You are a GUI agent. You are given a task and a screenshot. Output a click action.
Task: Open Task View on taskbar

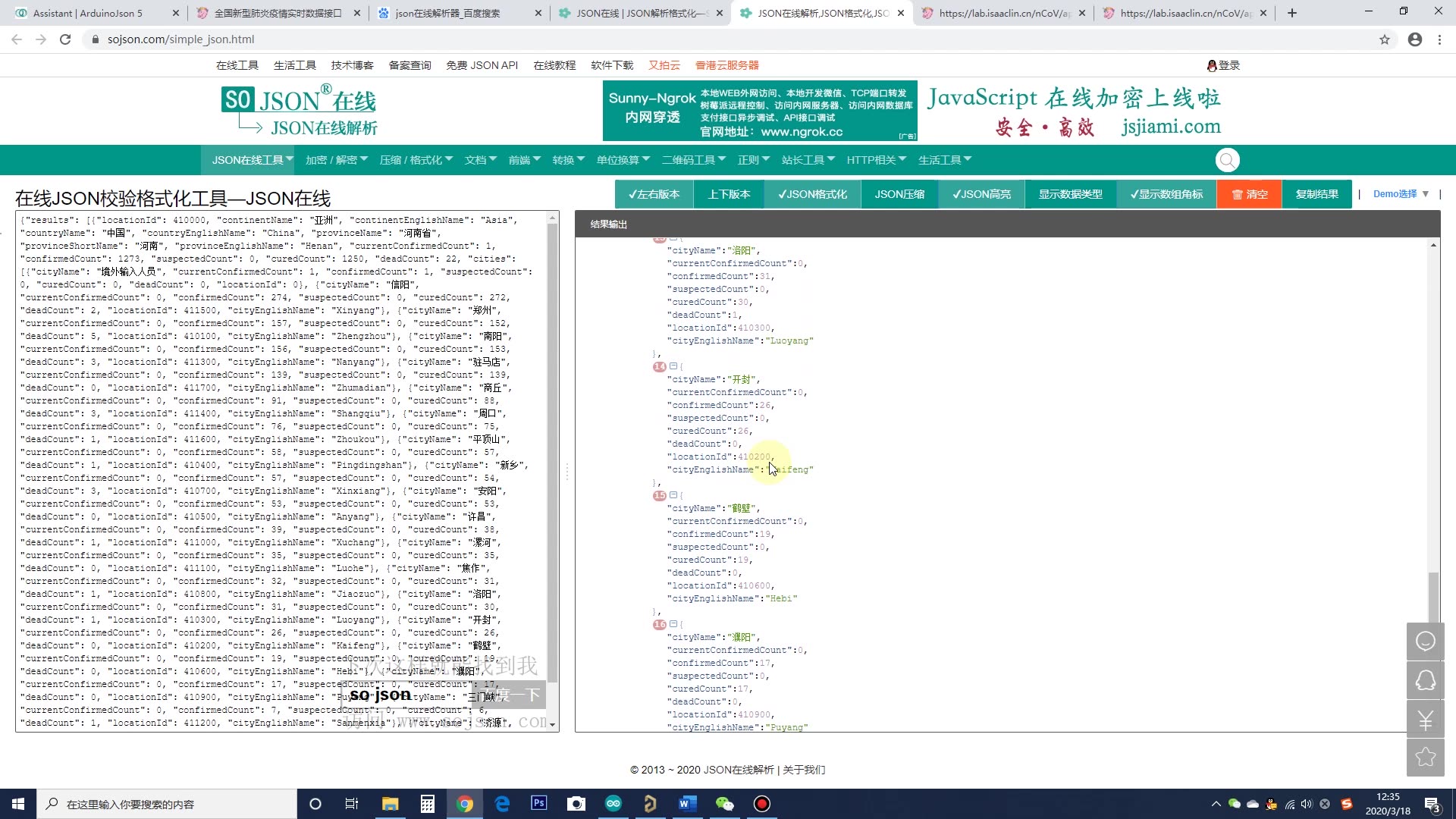(x=352, y=804)
